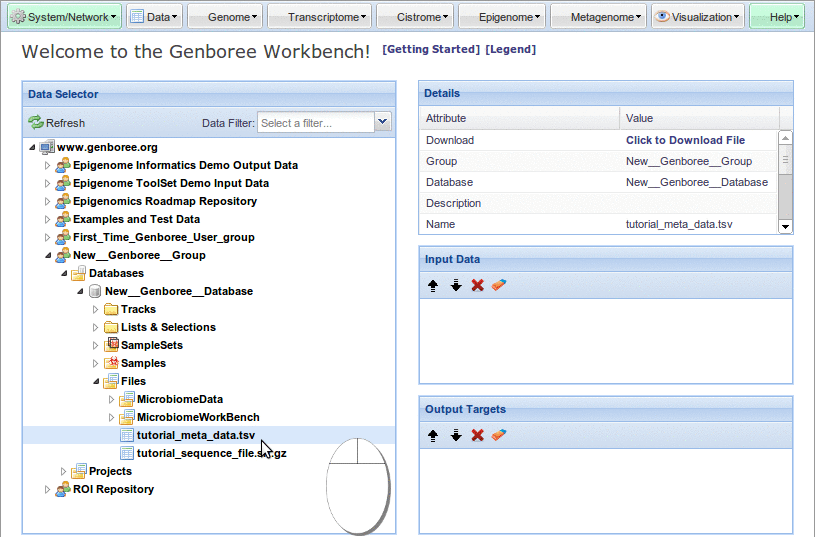The height and width of the screenshot is (537, 815).
Task: Open the Visualization menu
Action: tap(698, 17)
